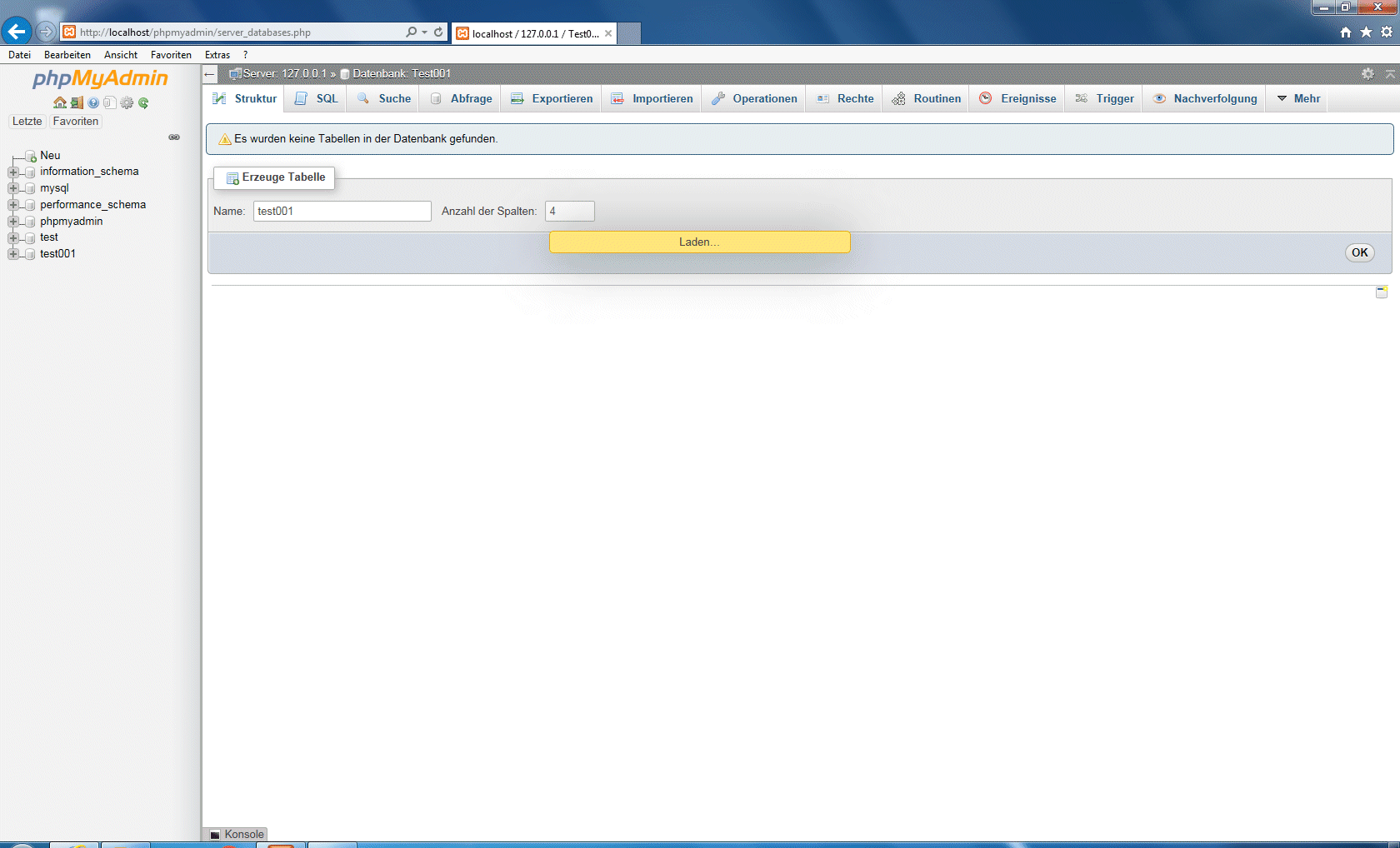Open the Importieren tab
Image resolution: width=1400 pixels, height=848 pixels.
coord(652,98)
